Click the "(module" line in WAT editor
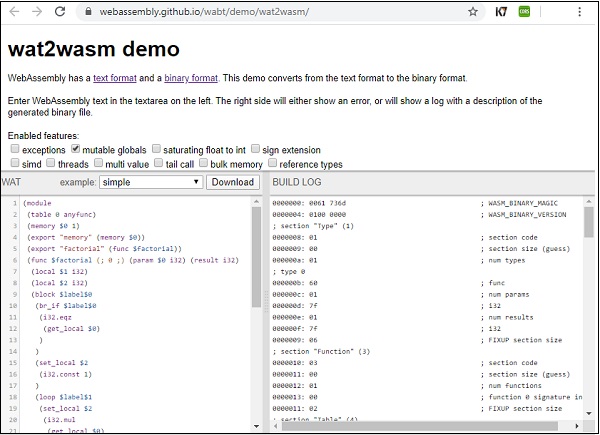Screen dimensions: 600x435 (37, 203)
